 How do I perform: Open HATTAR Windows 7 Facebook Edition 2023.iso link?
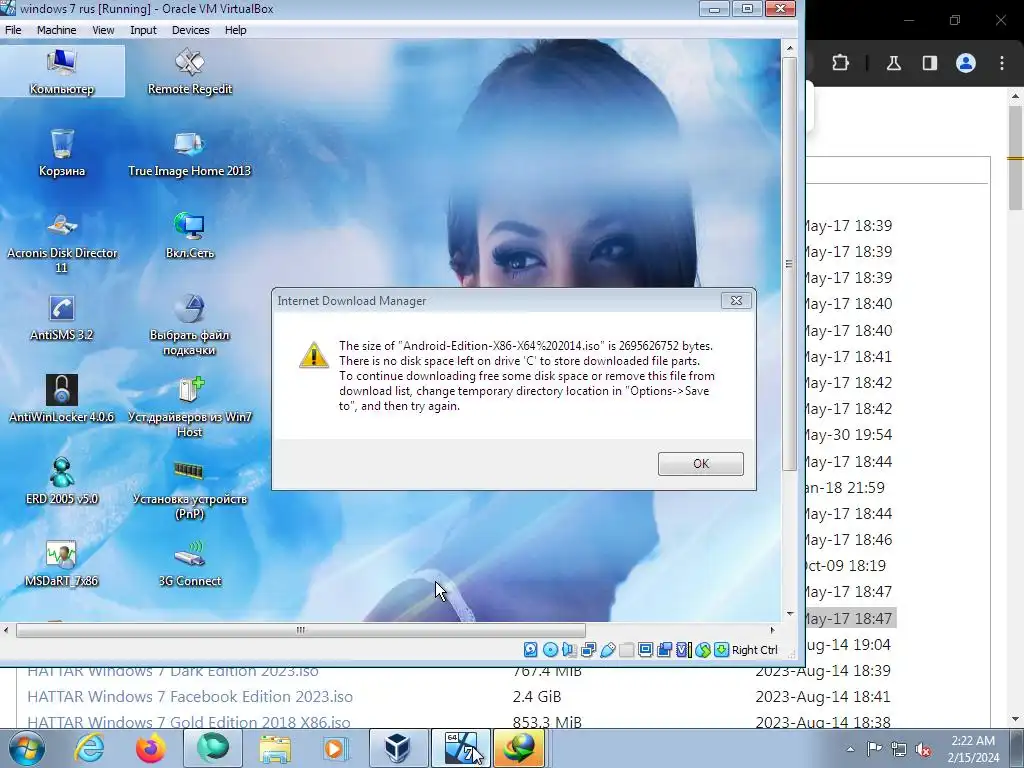click(190, 697)
